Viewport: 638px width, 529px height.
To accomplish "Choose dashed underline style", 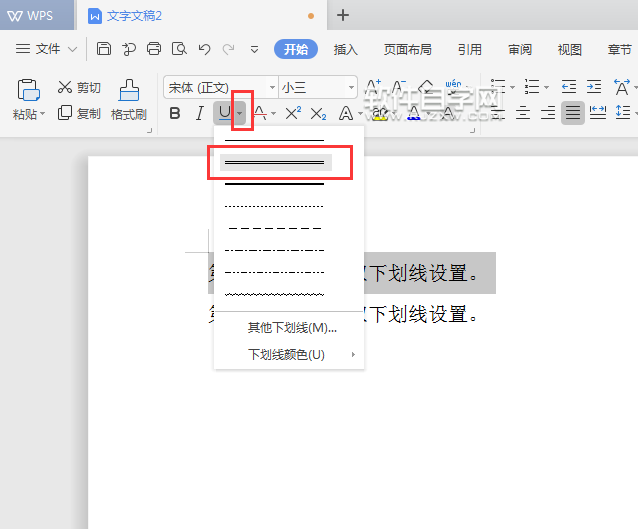I will pos(275,228).
